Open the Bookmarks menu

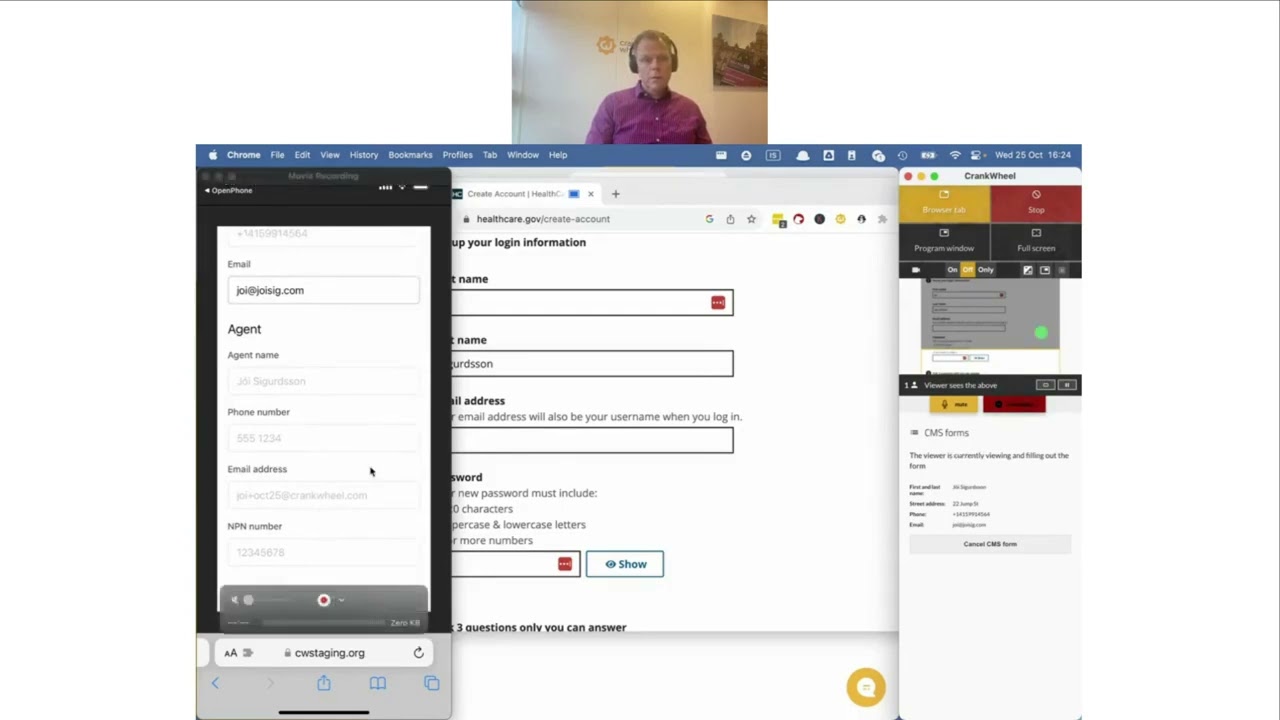(410, 155)
